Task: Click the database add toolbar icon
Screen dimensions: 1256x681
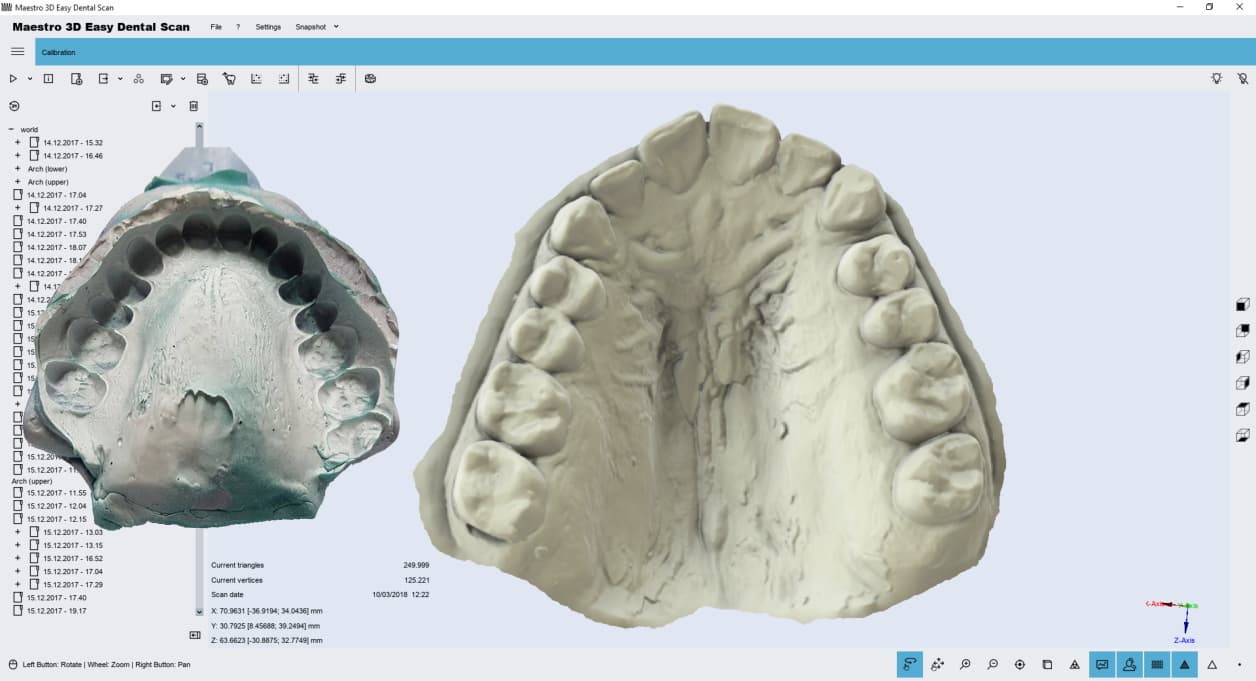Action: [x=202, y=78]
